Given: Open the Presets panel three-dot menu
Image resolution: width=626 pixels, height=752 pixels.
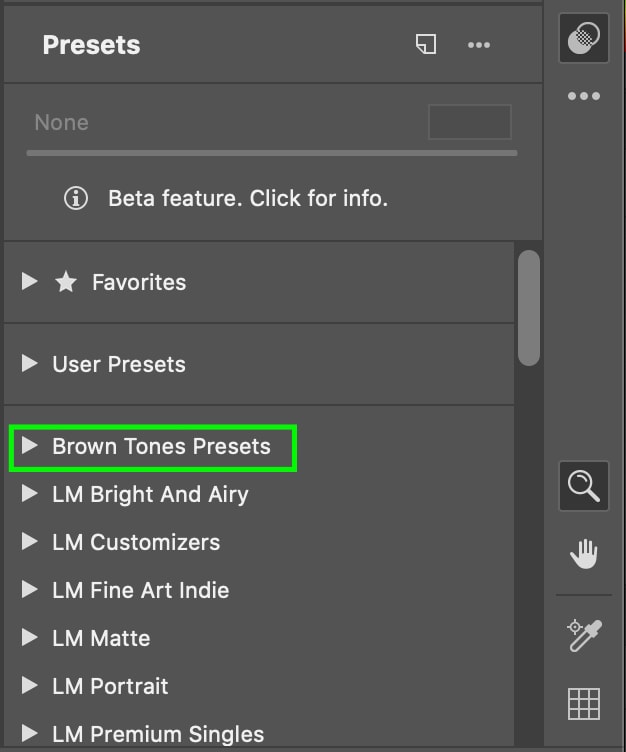Looking at the screenshot, I should click(479, 45).
